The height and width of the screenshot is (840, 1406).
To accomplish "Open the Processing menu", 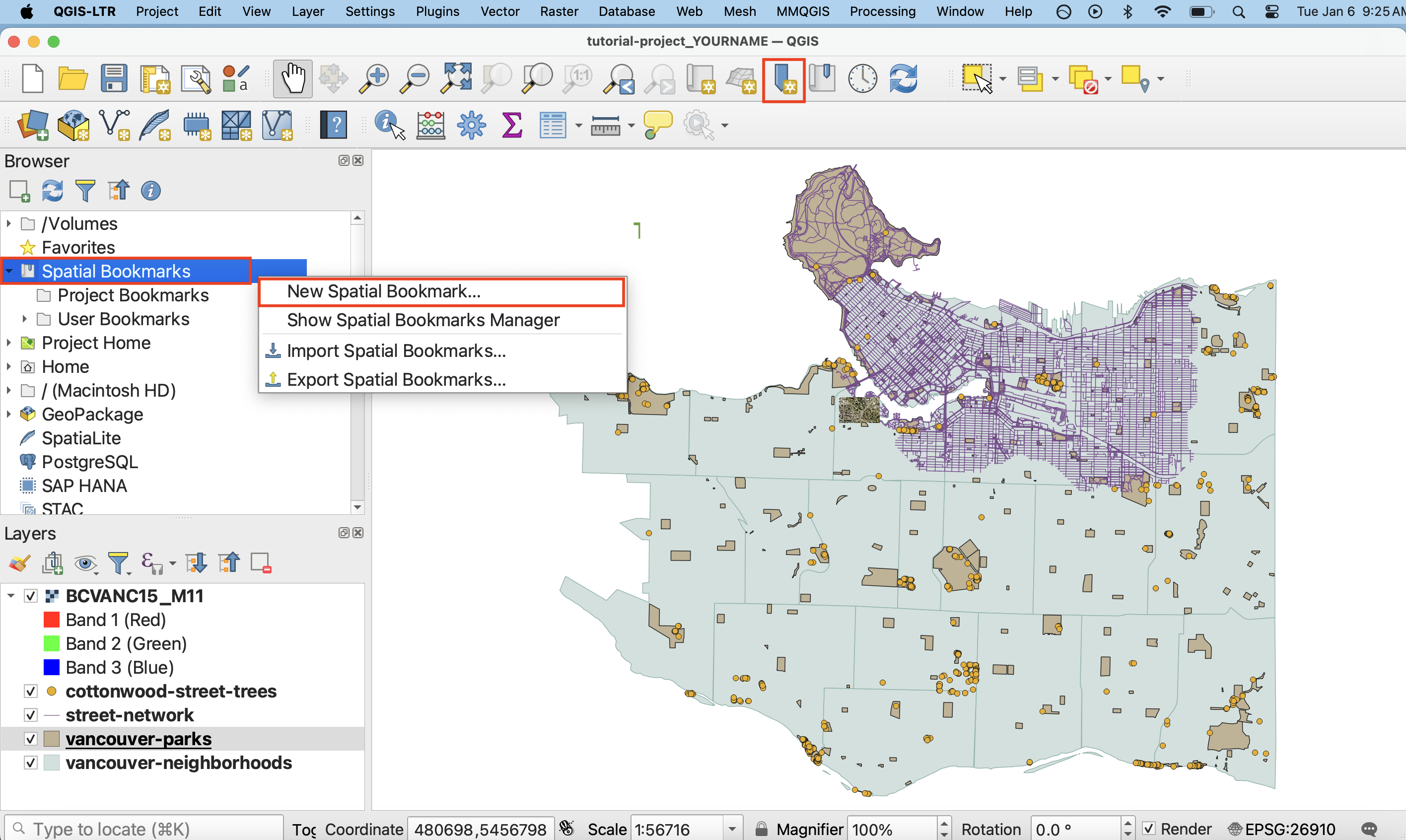I will 882,11.
